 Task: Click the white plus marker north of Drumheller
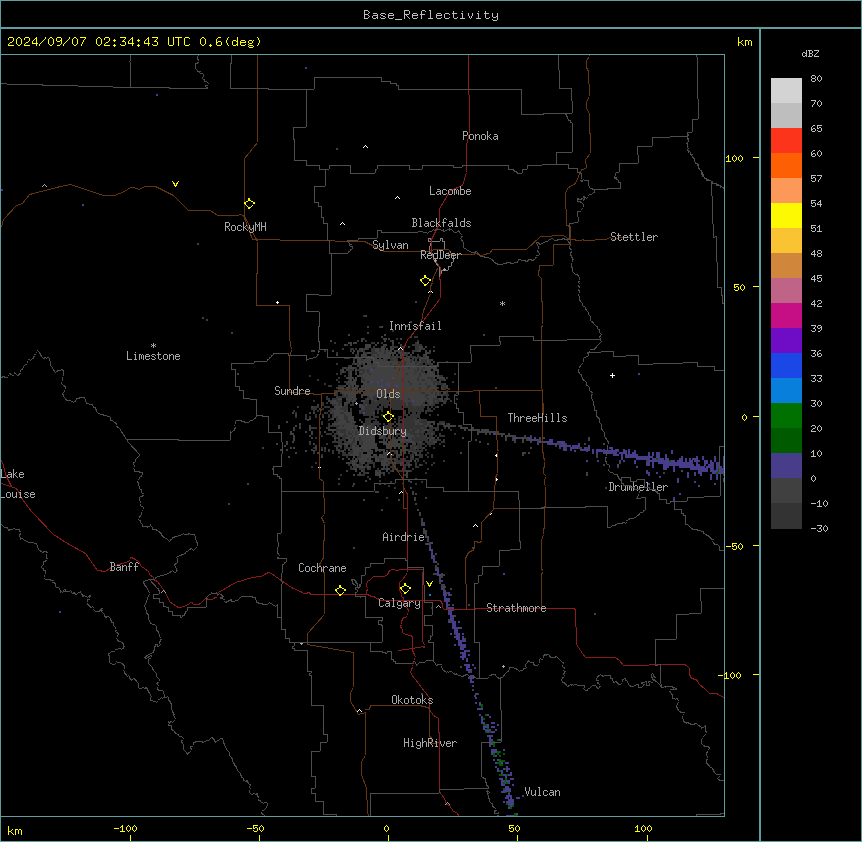pos(612,375)
